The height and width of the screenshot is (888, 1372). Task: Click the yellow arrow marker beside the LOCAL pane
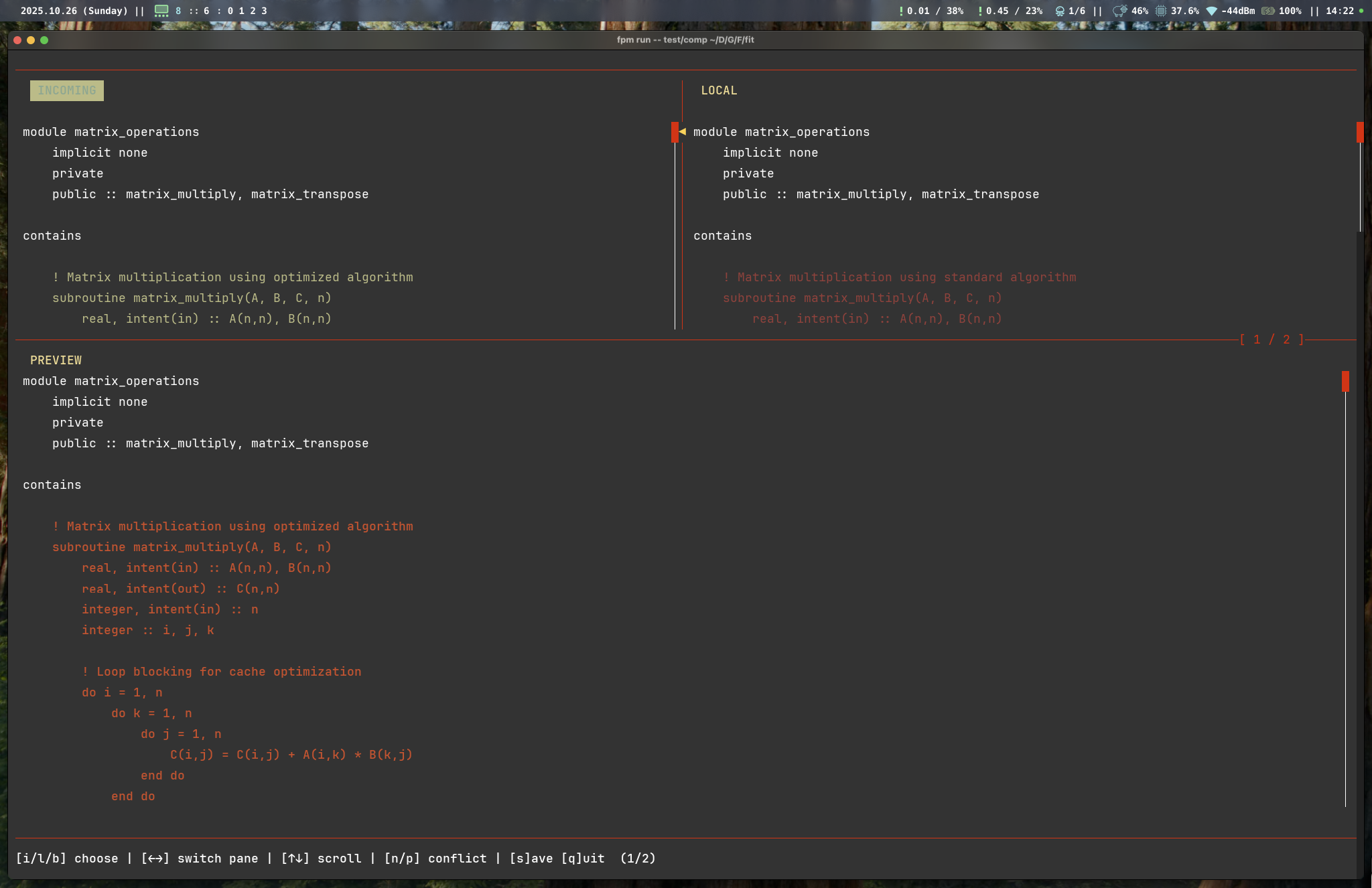(683, 132)
